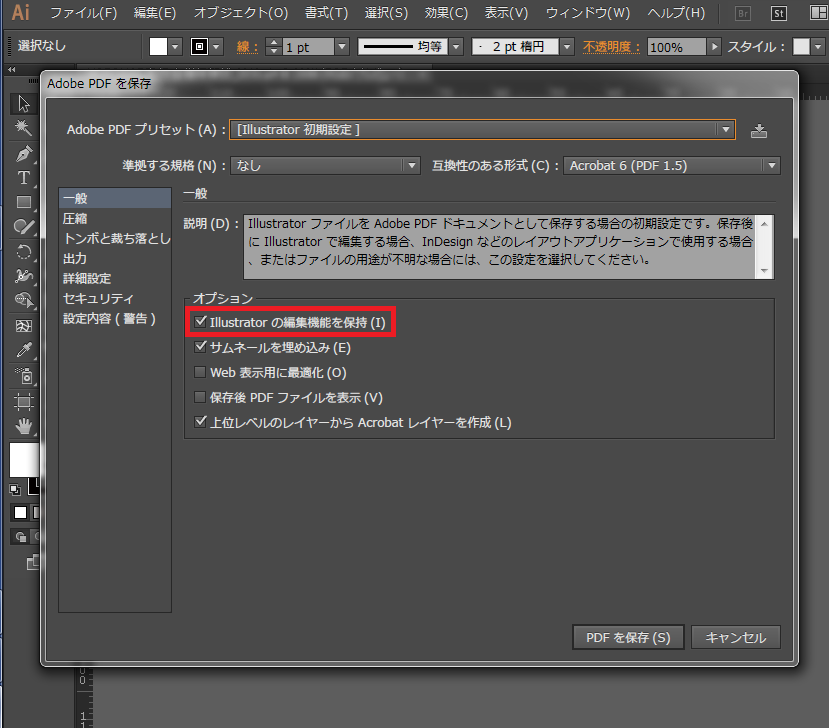Select トンボと裁ち落とし category
This screenshot has width=829, height=728.
pyautogui.click(x=115, y=238)
